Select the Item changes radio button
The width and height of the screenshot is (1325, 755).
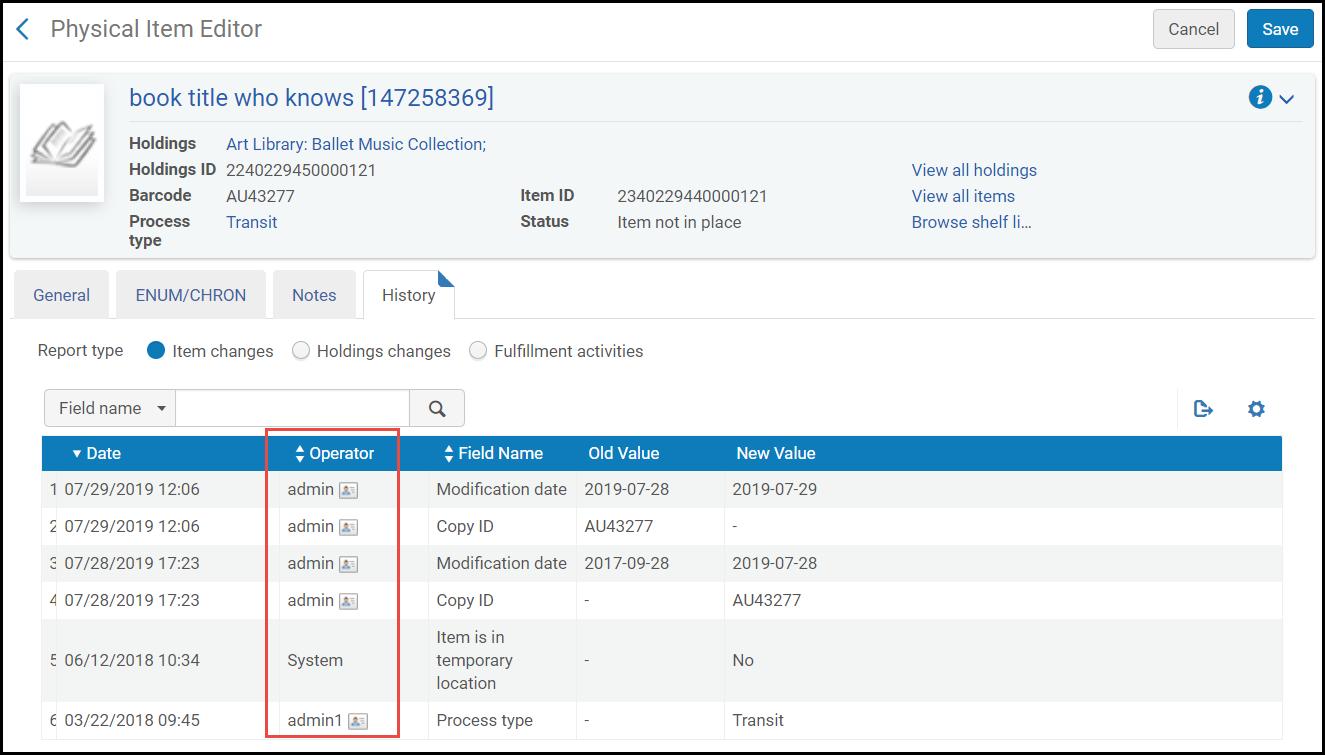(156, 351)
